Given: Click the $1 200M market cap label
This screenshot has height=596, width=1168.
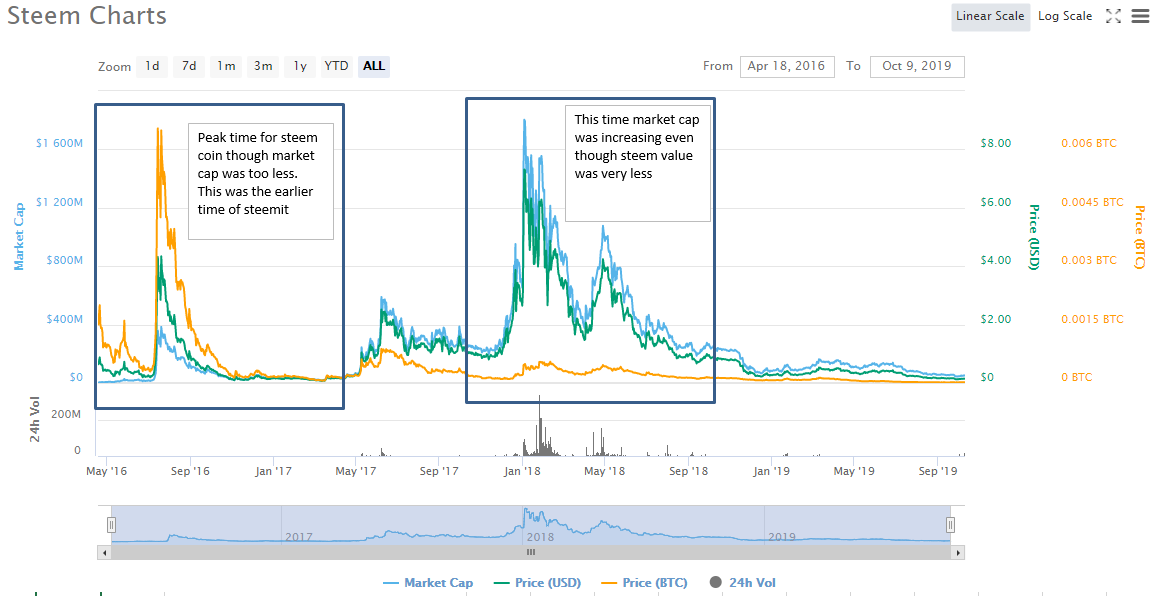Looking at the screenshot, I should click(60, 202).
